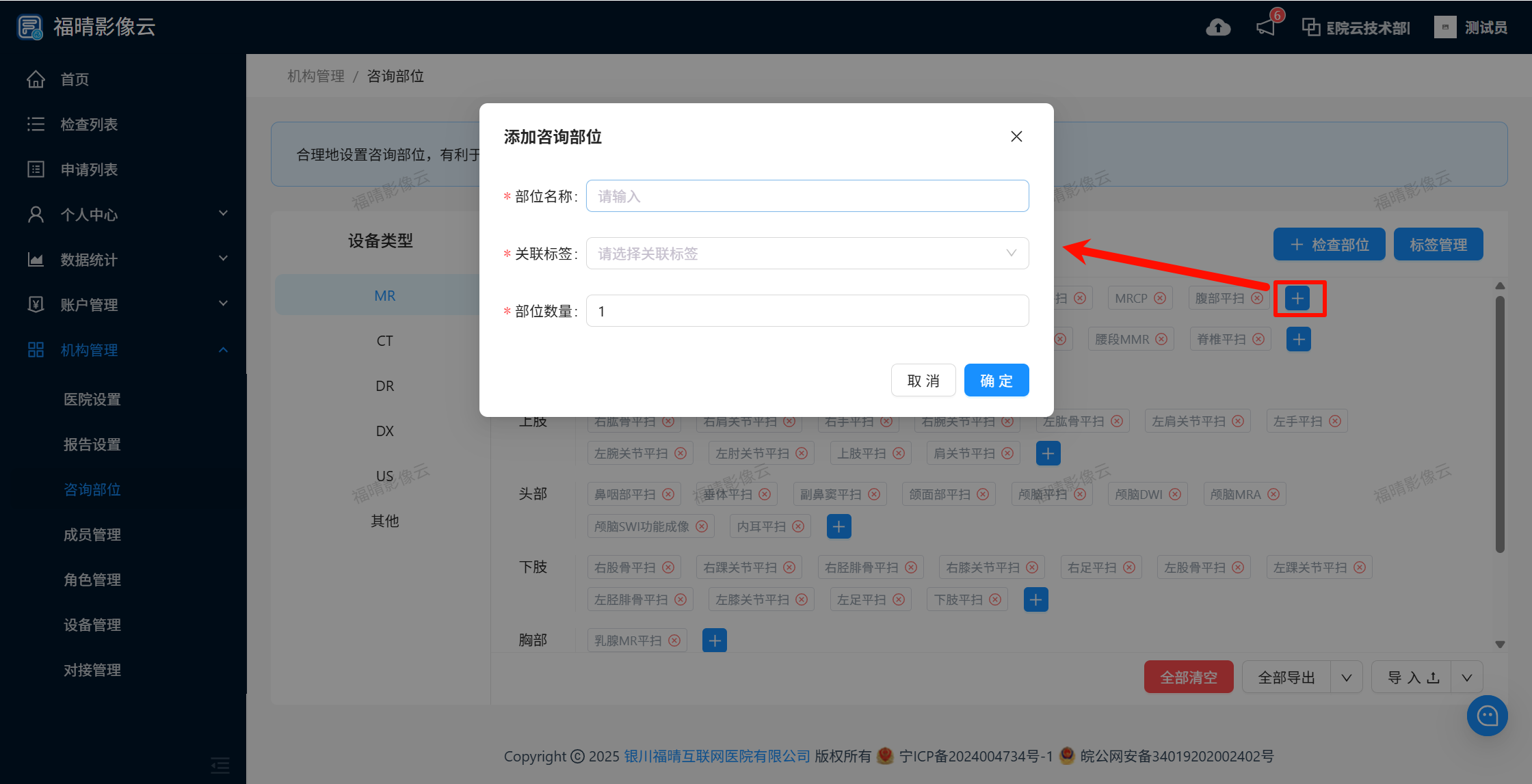Click the tag list vertical scrollbar

tap(1500, 424)
